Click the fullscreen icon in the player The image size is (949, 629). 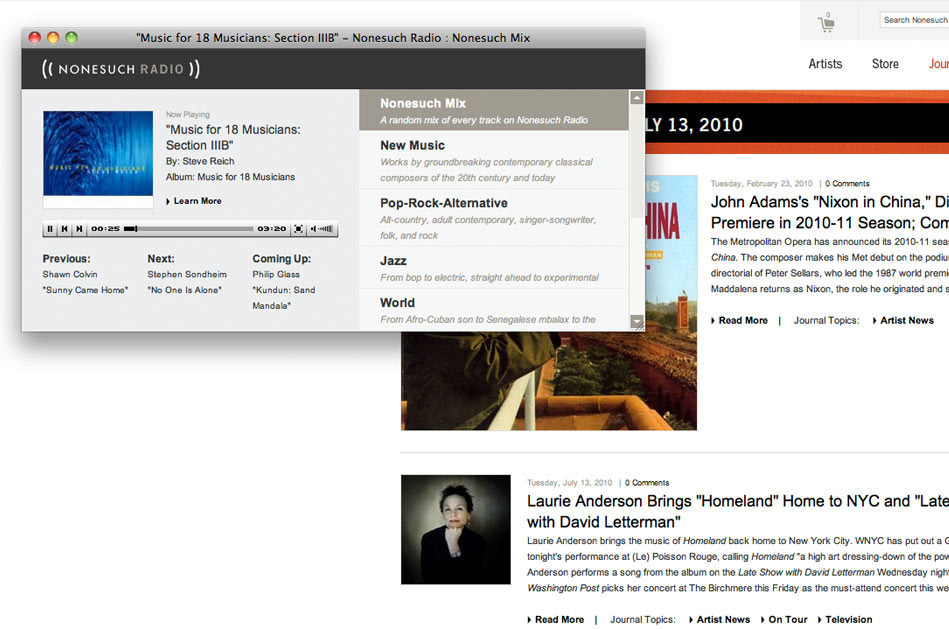click(298, 229)
